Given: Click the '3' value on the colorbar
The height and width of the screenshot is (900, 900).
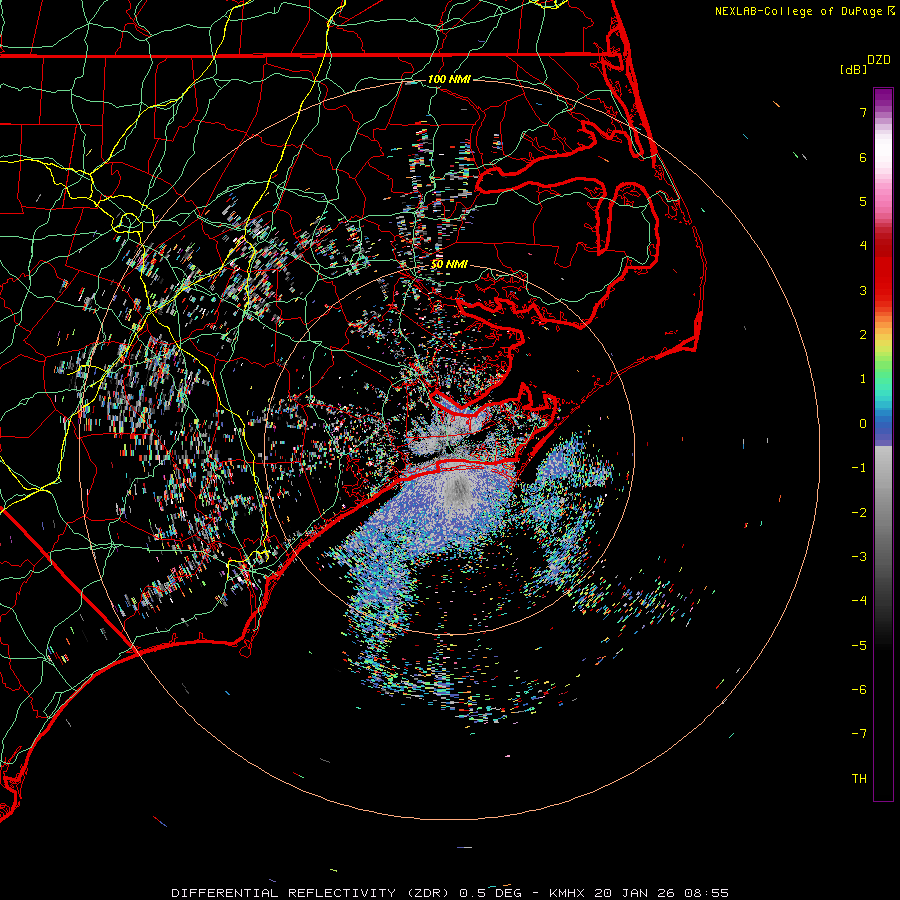Looking at the screenshot, I should pos(863,290).
